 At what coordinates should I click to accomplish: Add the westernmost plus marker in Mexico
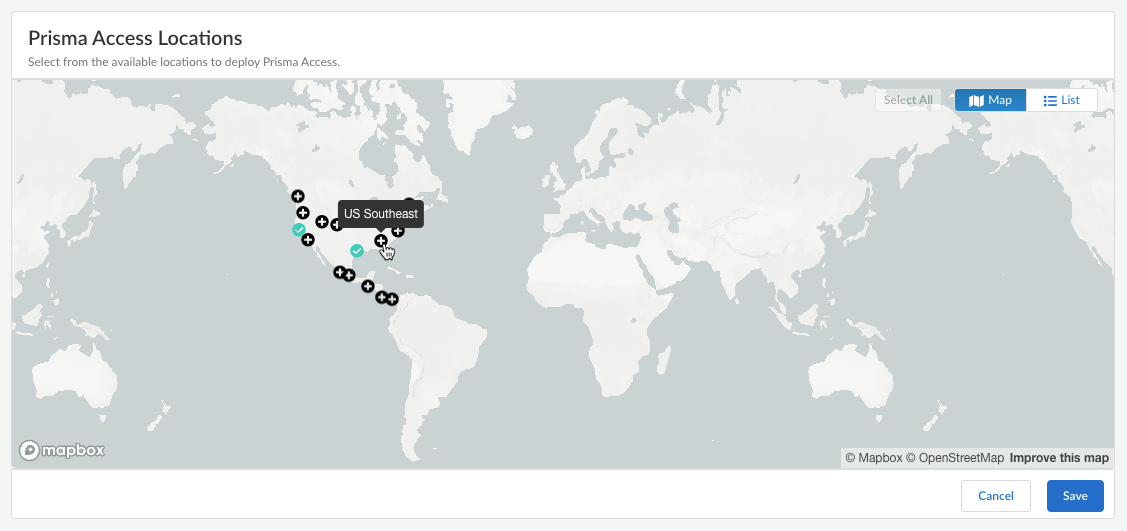[340, 272]
